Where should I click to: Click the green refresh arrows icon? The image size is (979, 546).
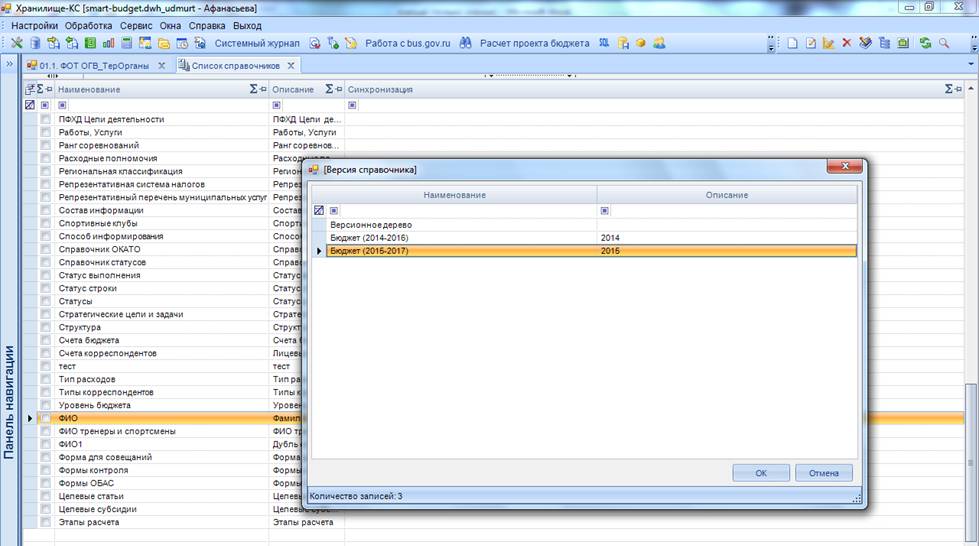(x=925, y=44)
